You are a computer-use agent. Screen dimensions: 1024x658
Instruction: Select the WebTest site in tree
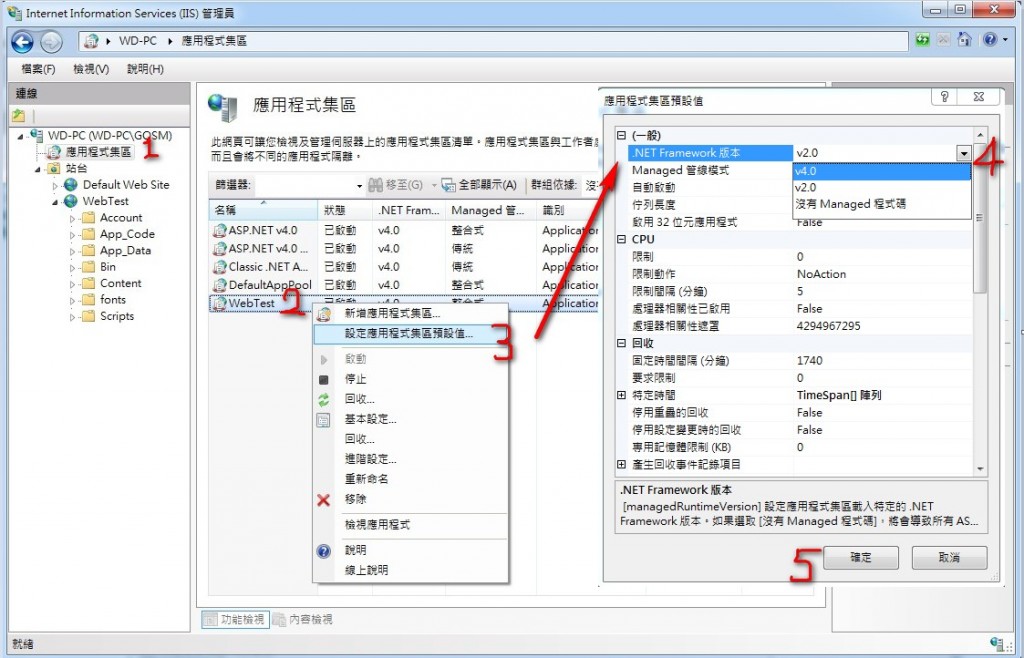(106, 201)
